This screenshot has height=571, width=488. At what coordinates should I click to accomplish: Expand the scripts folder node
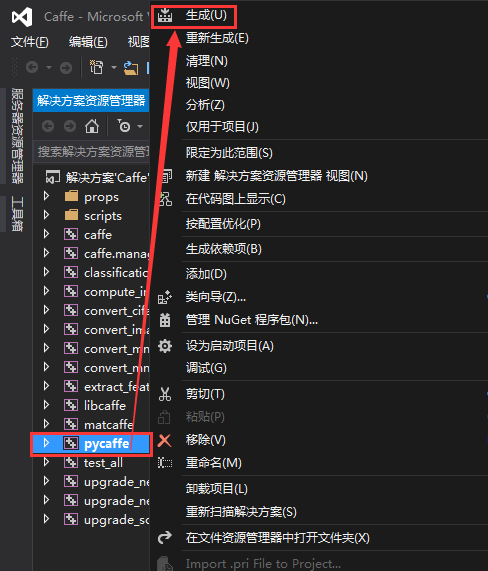[46, 215]
